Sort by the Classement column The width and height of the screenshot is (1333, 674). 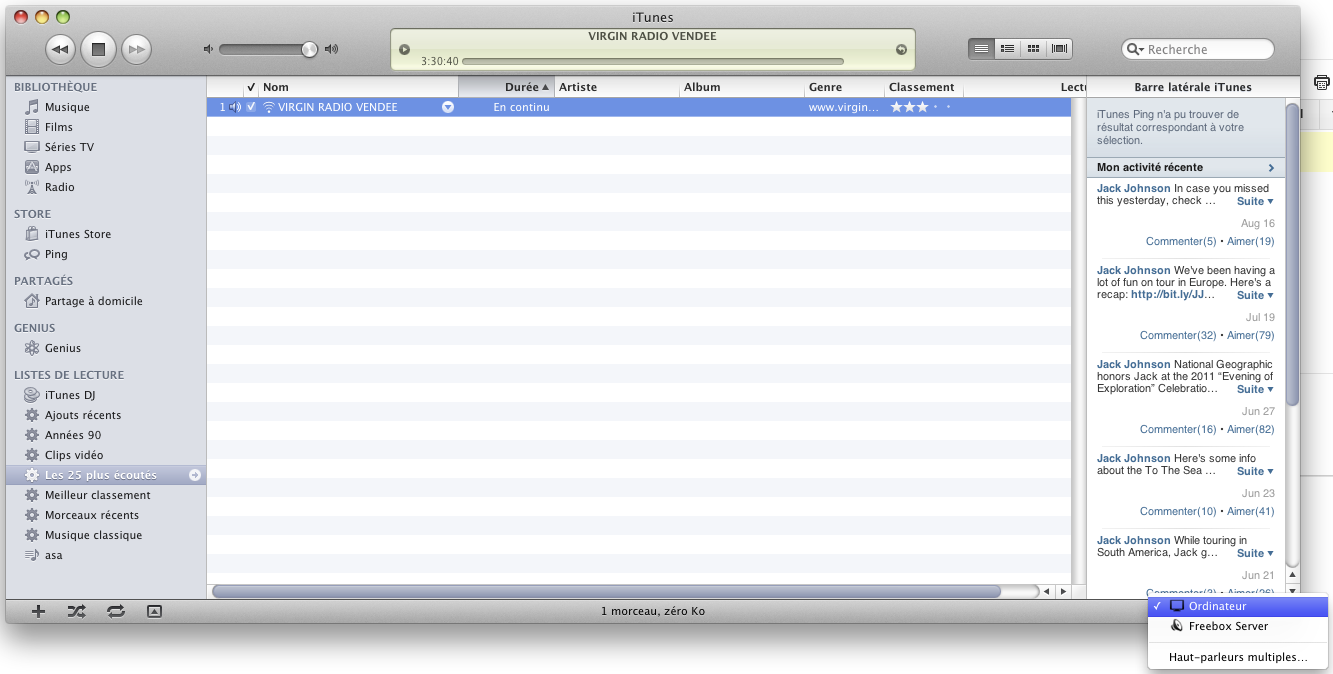pos(925,87)
